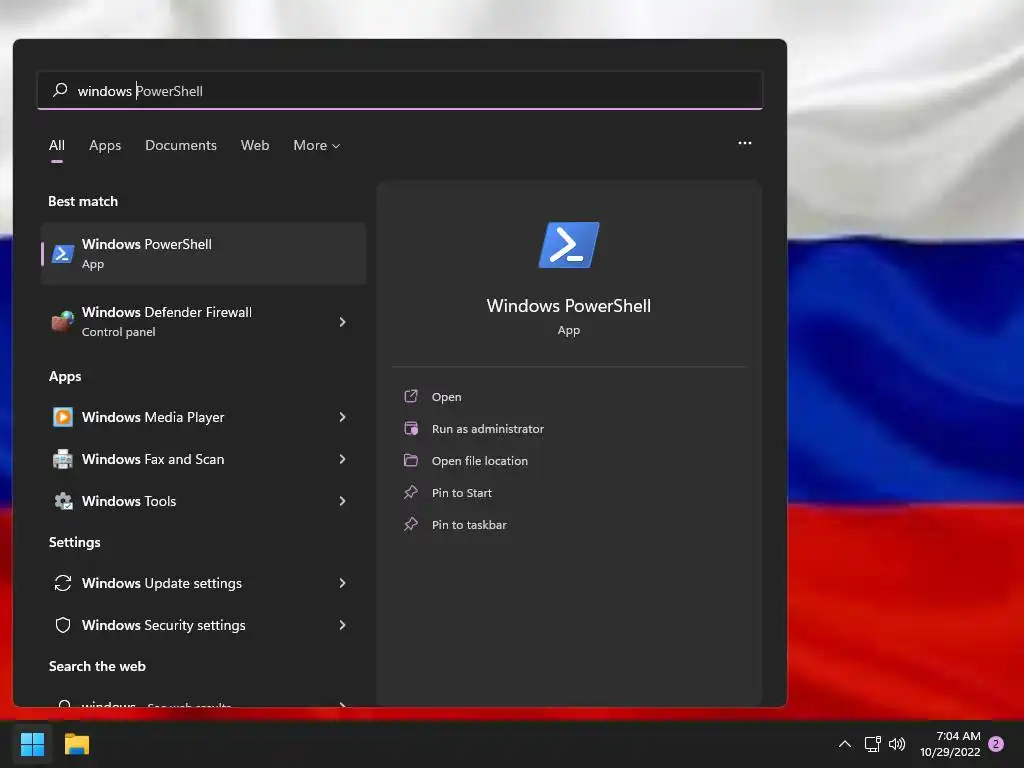Expand Windows Media Player chevron
1024x768 pixels.
342,417
